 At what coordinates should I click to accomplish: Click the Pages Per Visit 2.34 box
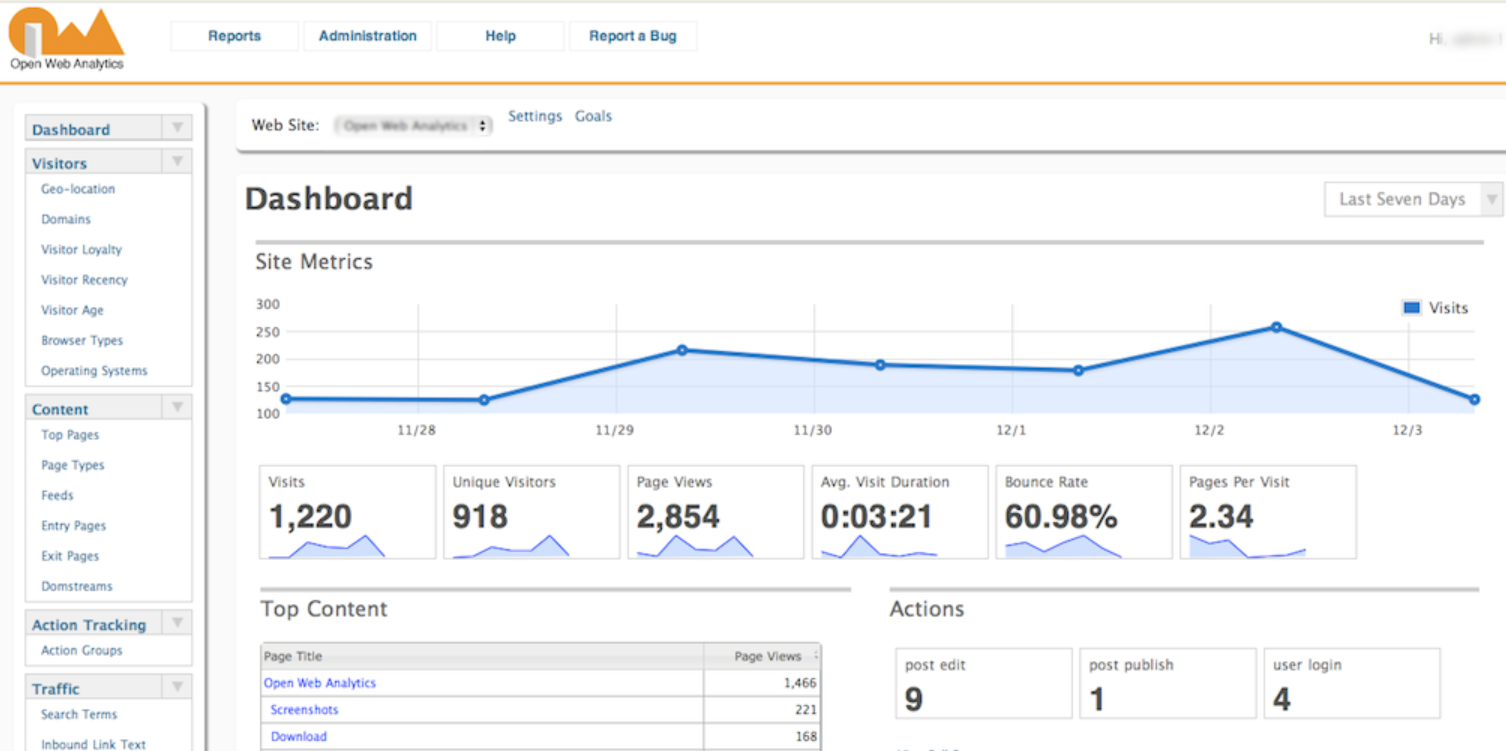(x=1268, y=512)
